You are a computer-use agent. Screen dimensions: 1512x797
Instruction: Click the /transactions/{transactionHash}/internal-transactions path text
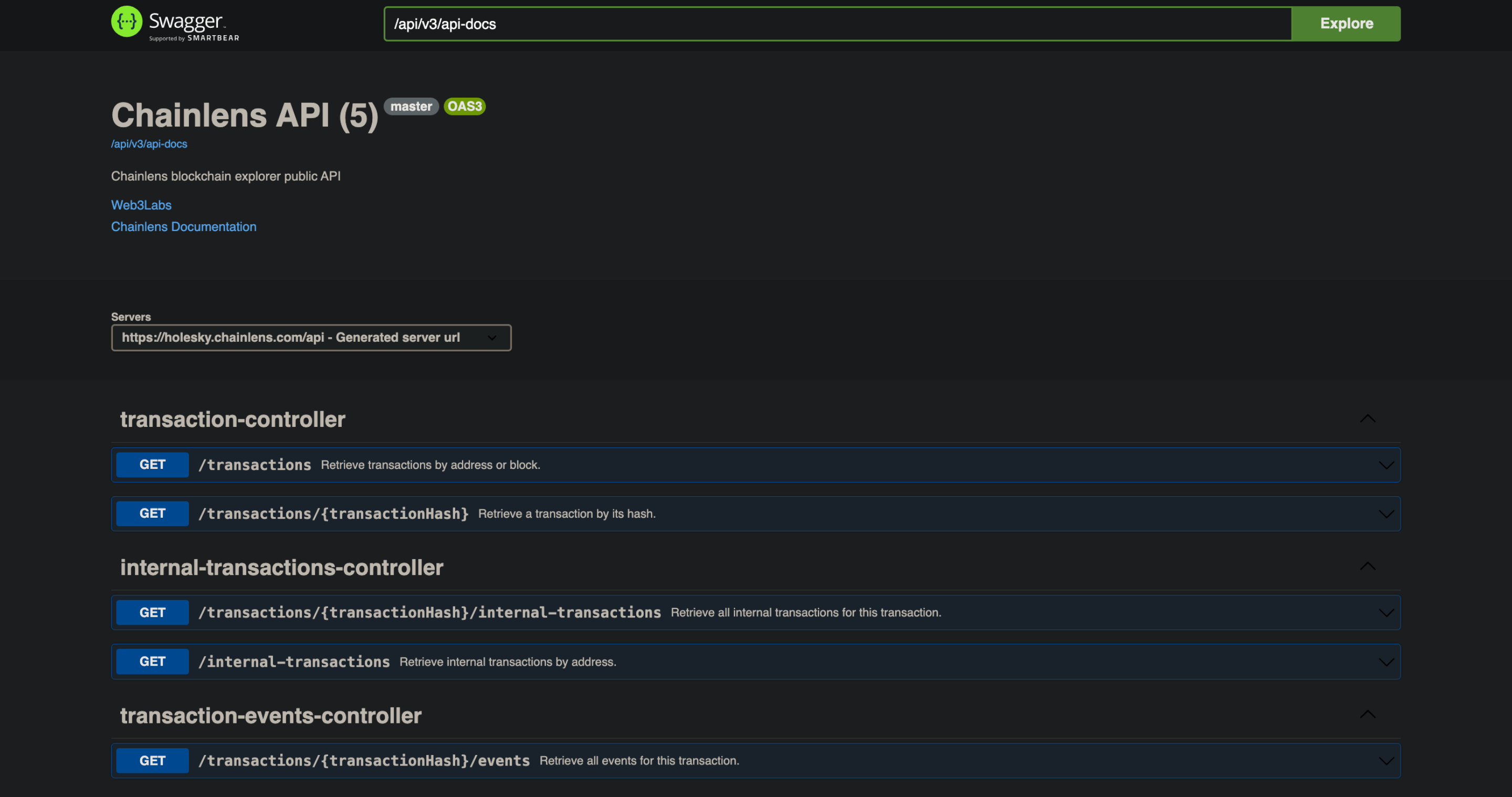coord(429,612)
